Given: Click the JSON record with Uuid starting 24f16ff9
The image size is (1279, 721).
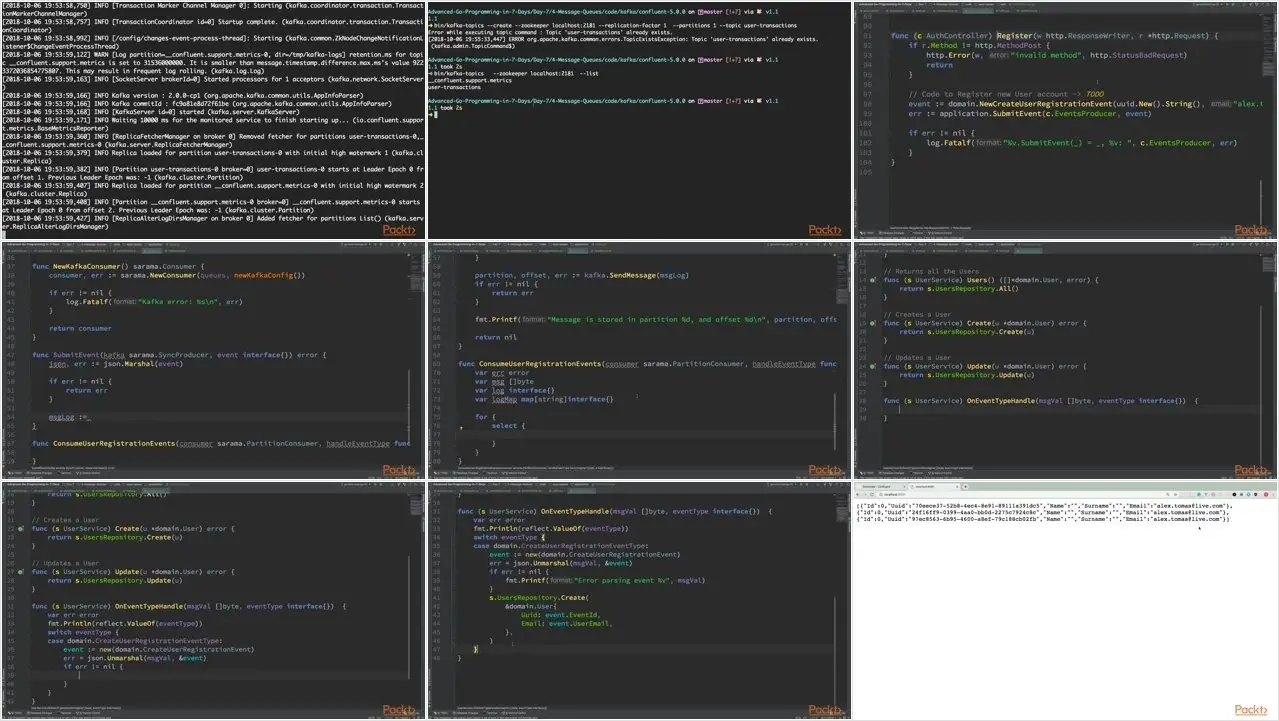Looking at the screenshot, I should point(1043,513).
